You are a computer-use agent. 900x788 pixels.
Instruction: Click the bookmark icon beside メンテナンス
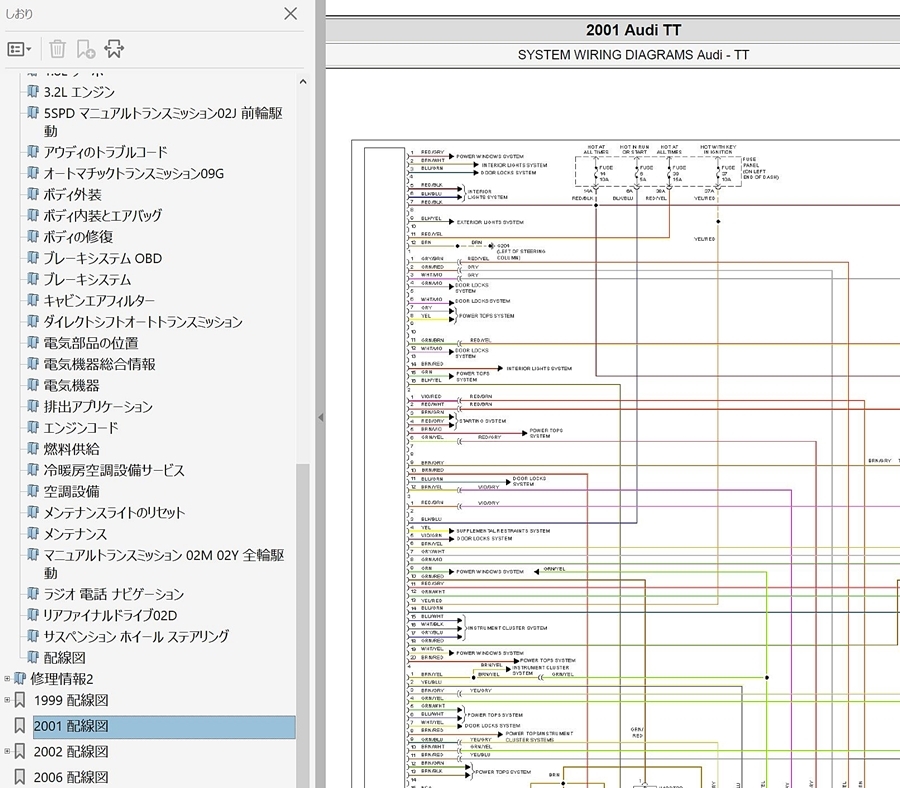[33, 534]
